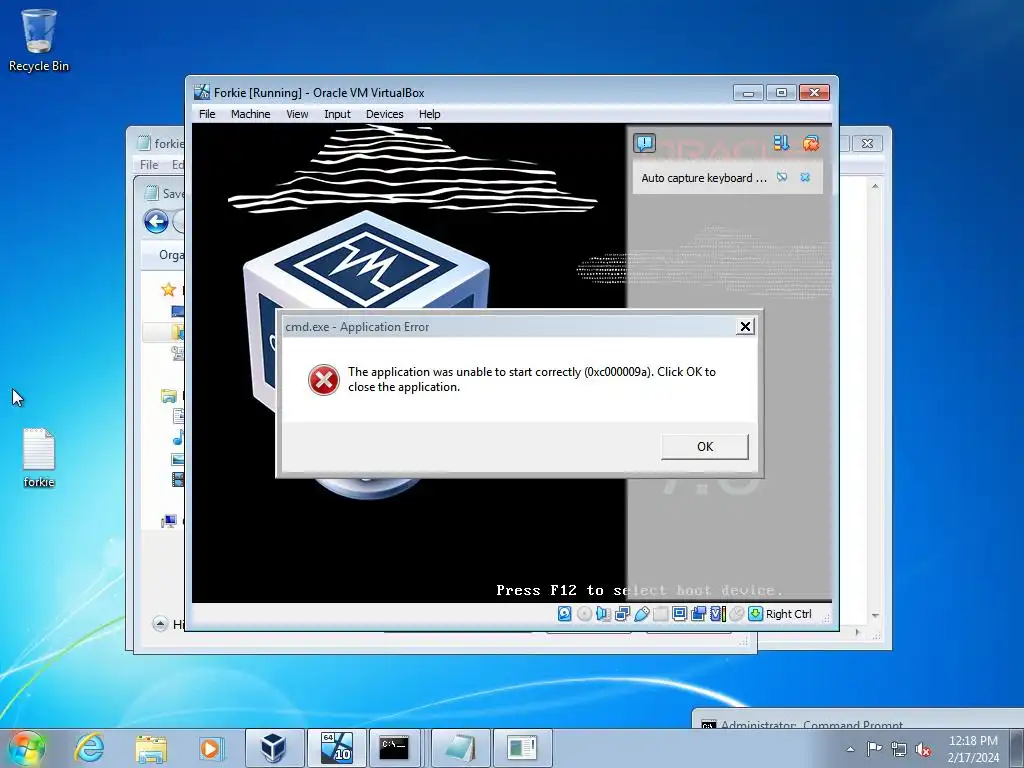Open Windows Explorer from the taskbar
The image size is (1024, 768).
151,748
